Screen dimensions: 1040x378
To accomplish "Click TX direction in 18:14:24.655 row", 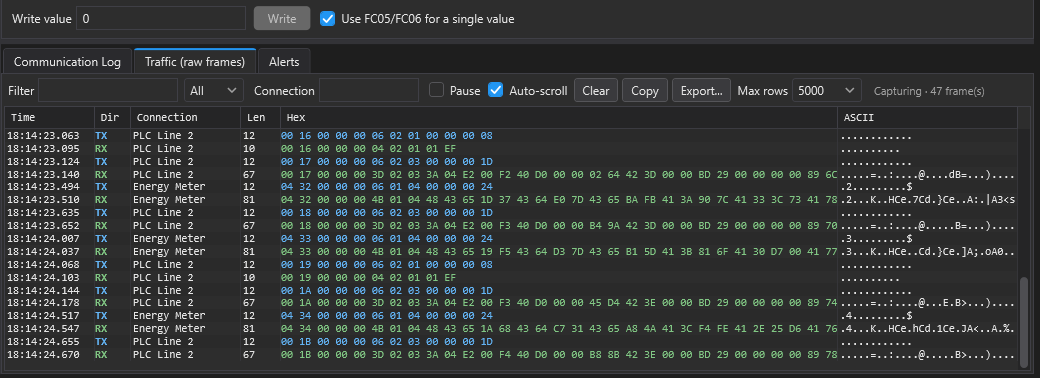I will [101, 342].
